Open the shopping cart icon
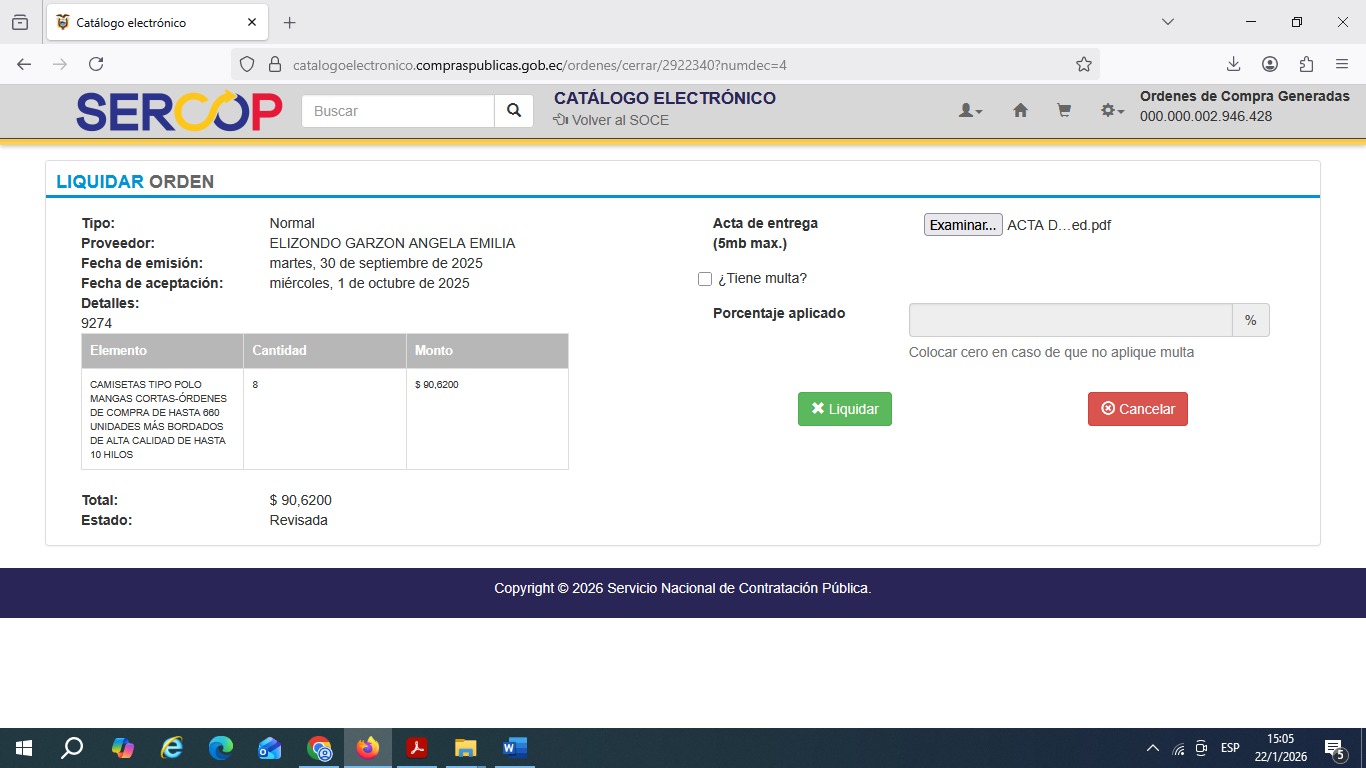Viewport: 1366px width, 768px height. 1064,111
